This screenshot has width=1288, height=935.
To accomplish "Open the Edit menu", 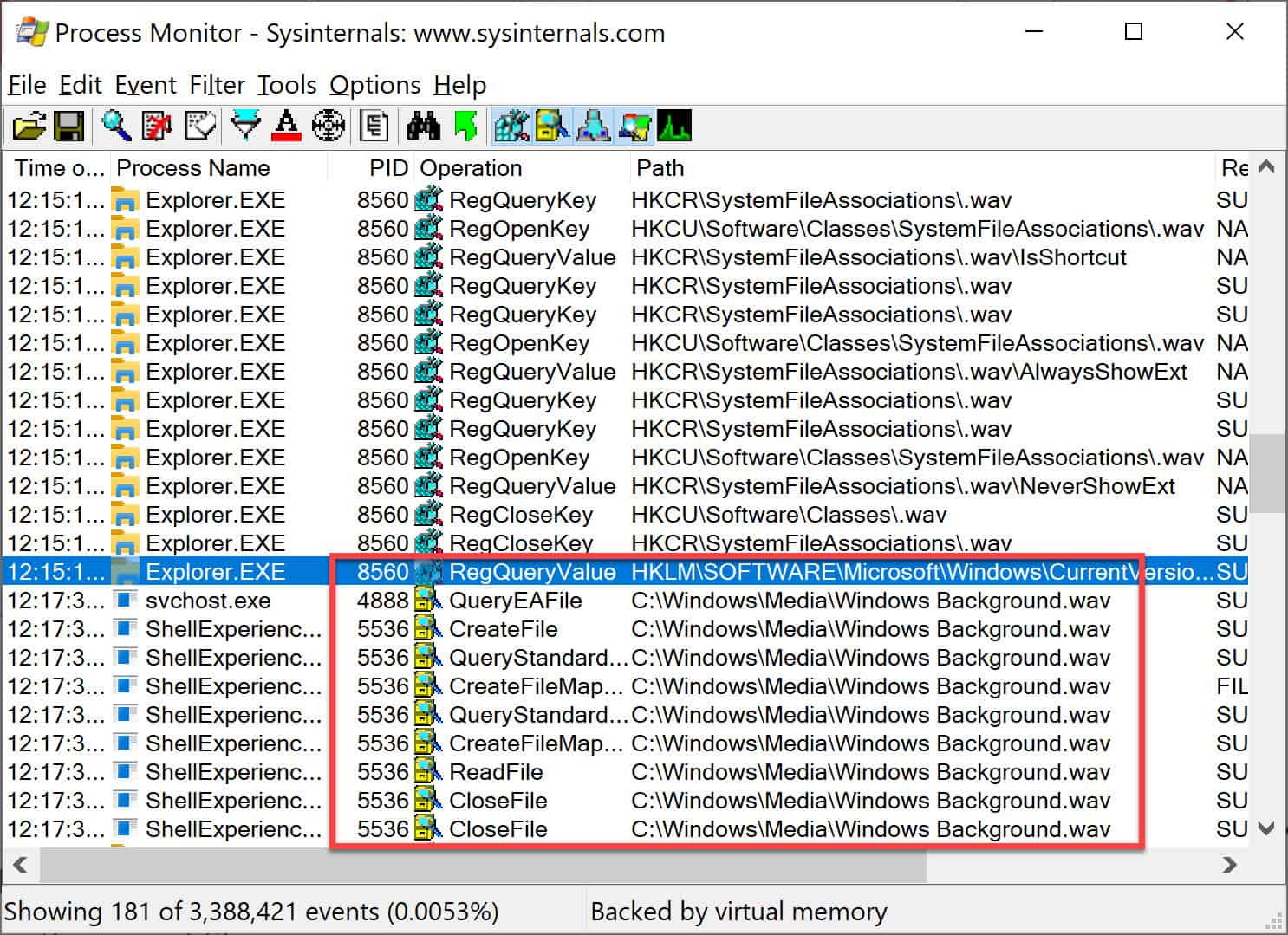I will coord(81,85).
